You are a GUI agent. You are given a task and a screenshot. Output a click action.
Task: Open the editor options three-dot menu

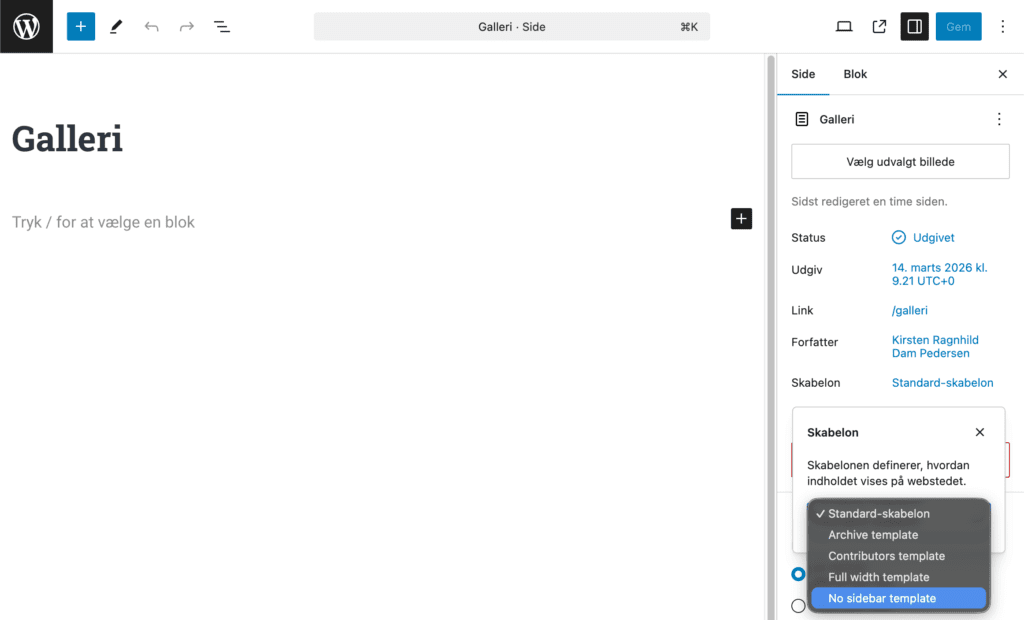point(1002,26)
